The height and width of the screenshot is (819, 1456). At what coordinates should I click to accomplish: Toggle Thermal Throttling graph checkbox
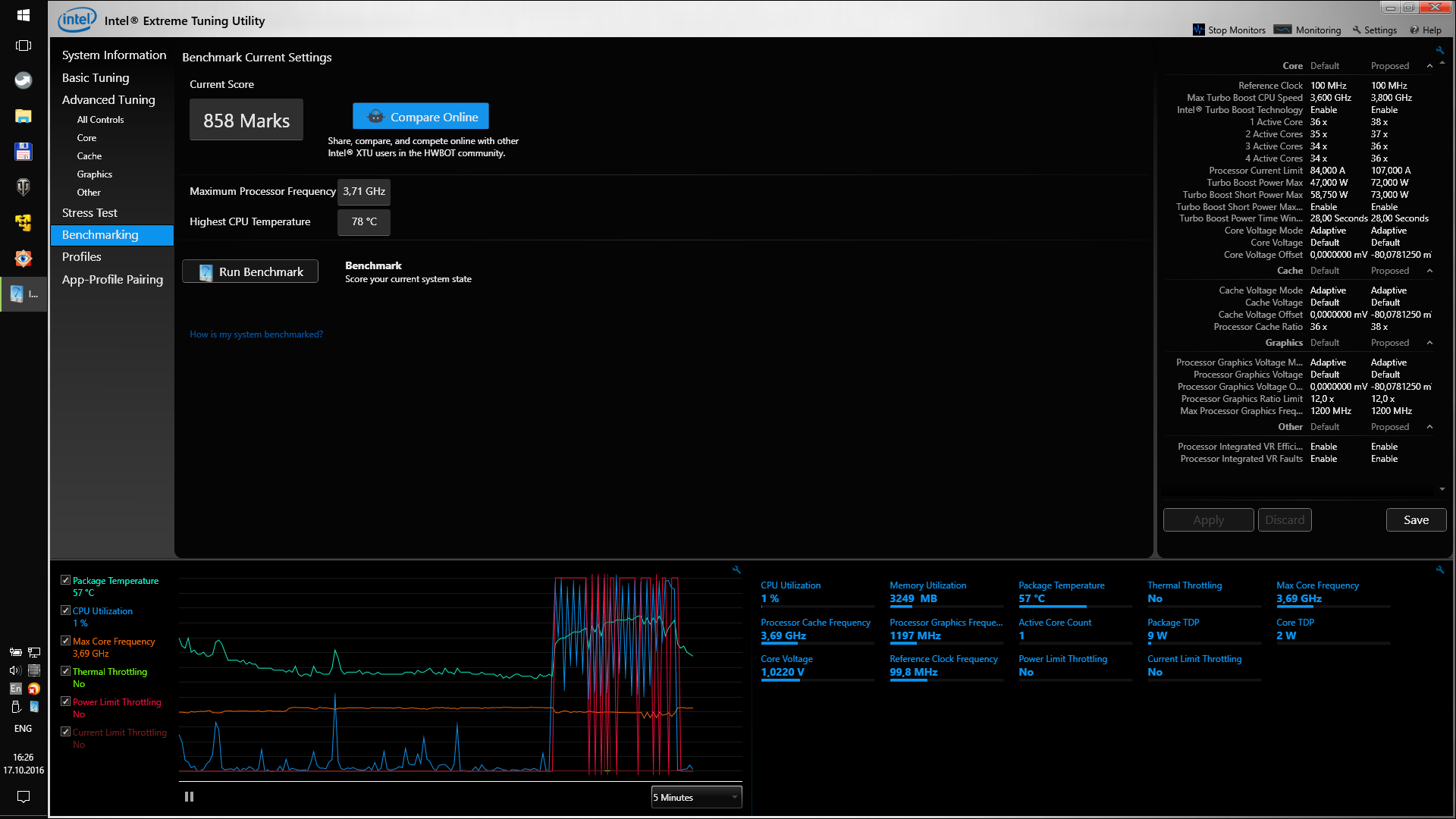(65, 671)
